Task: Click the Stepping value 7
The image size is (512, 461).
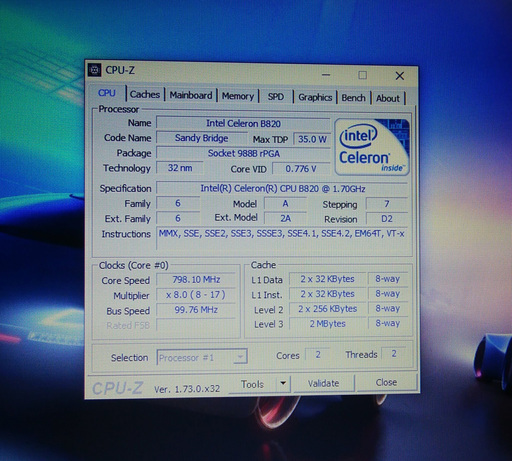Action: click(x=387, y=204)
